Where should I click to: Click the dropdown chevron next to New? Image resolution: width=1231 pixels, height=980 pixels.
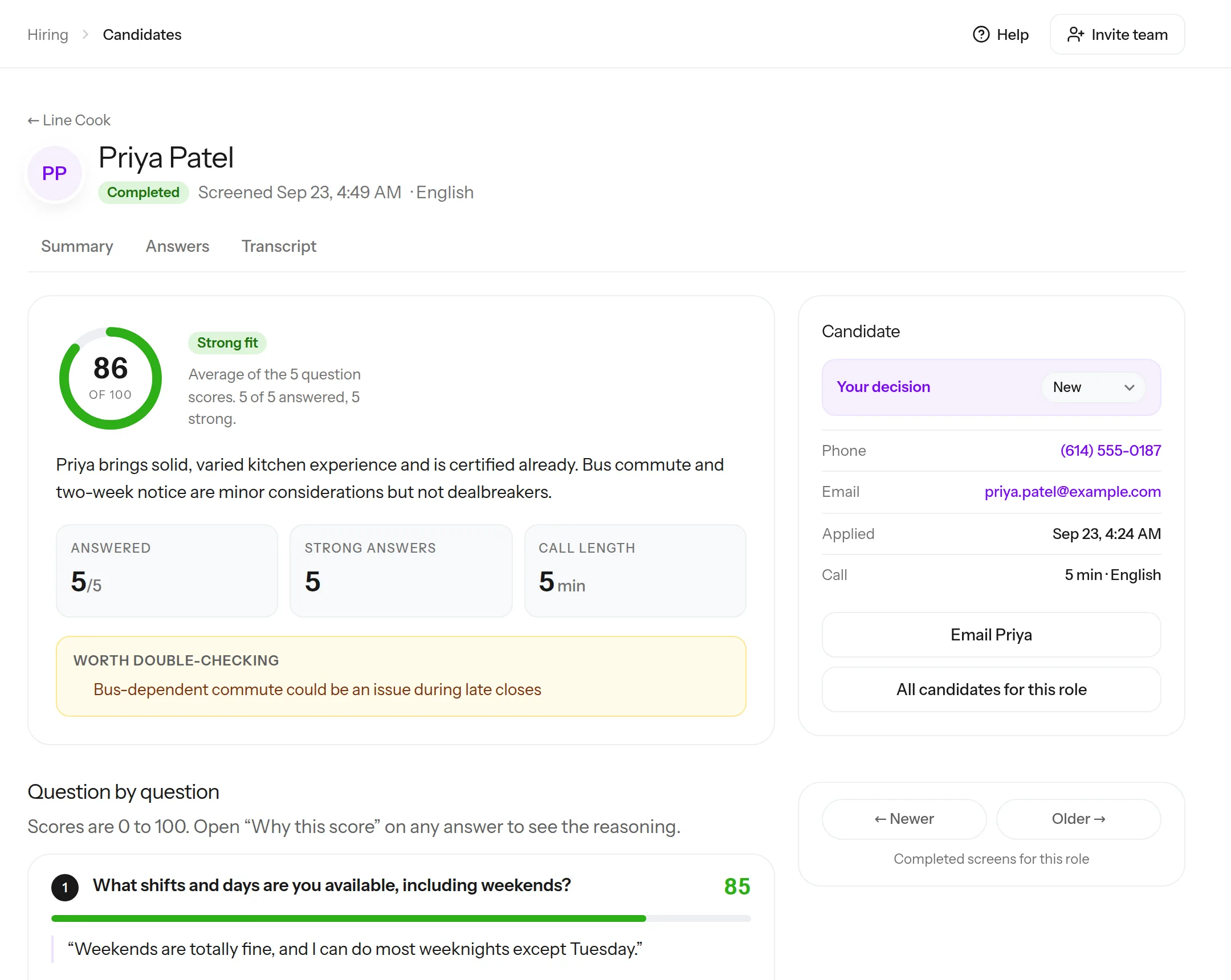(1129, 387)
